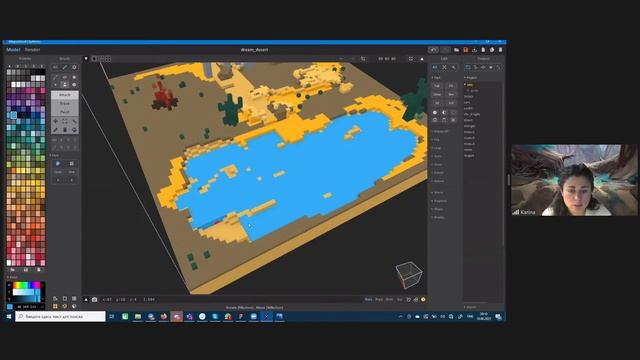Viewport: 640px width, 360px height.
Task: Click the crop-like icon in viewport top bar
Action: (363, 59)
